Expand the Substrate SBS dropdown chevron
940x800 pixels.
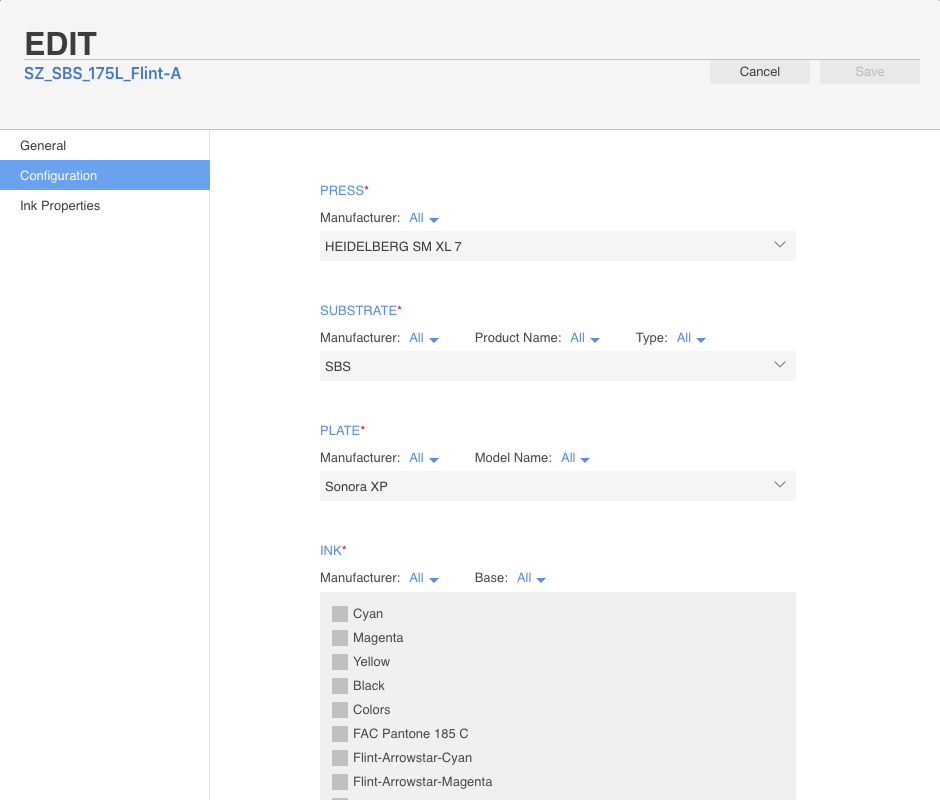pyautogui.click(x=779, y=365)
